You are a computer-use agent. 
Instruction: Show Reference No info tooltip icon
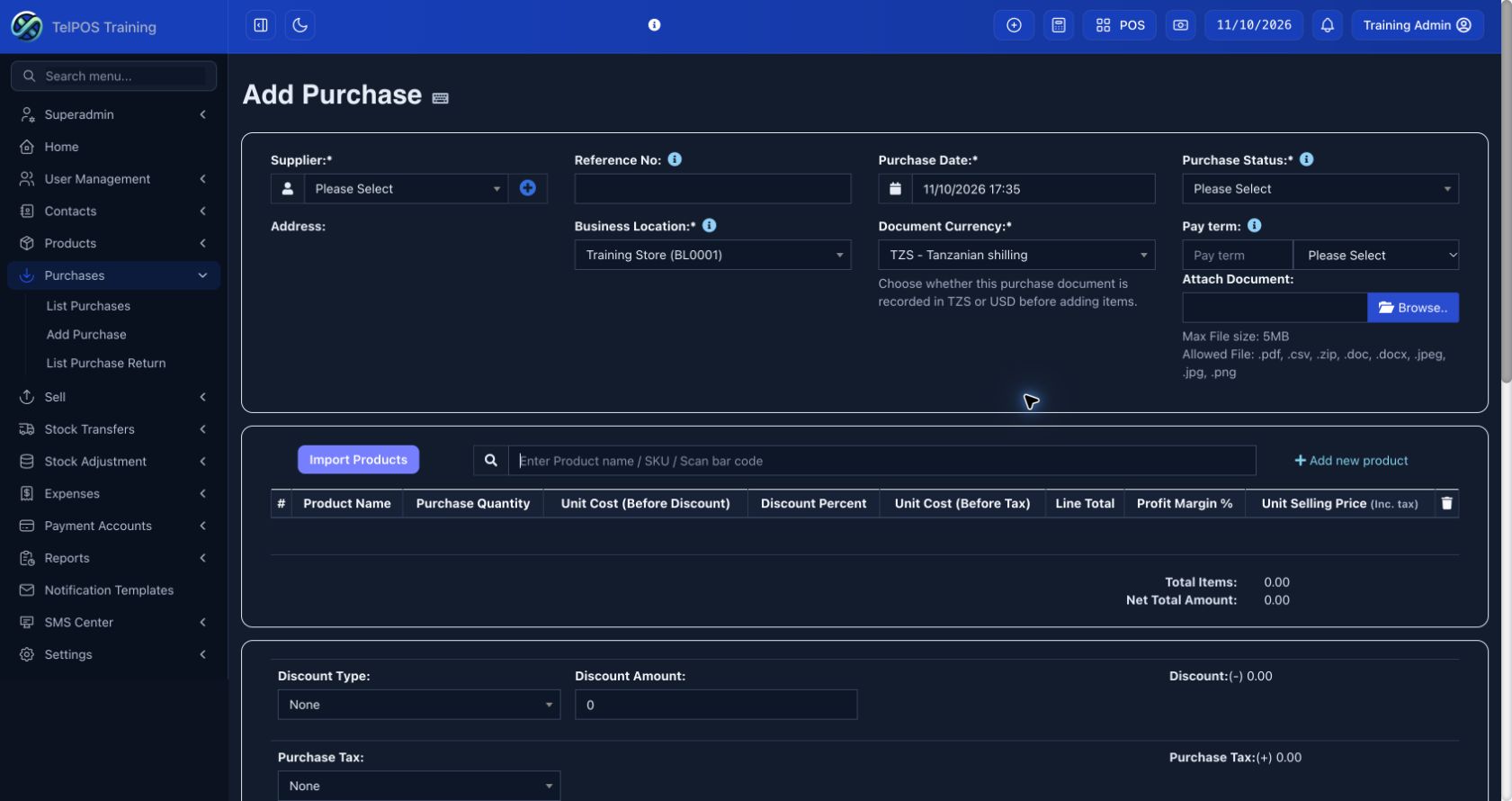point(675,159)
